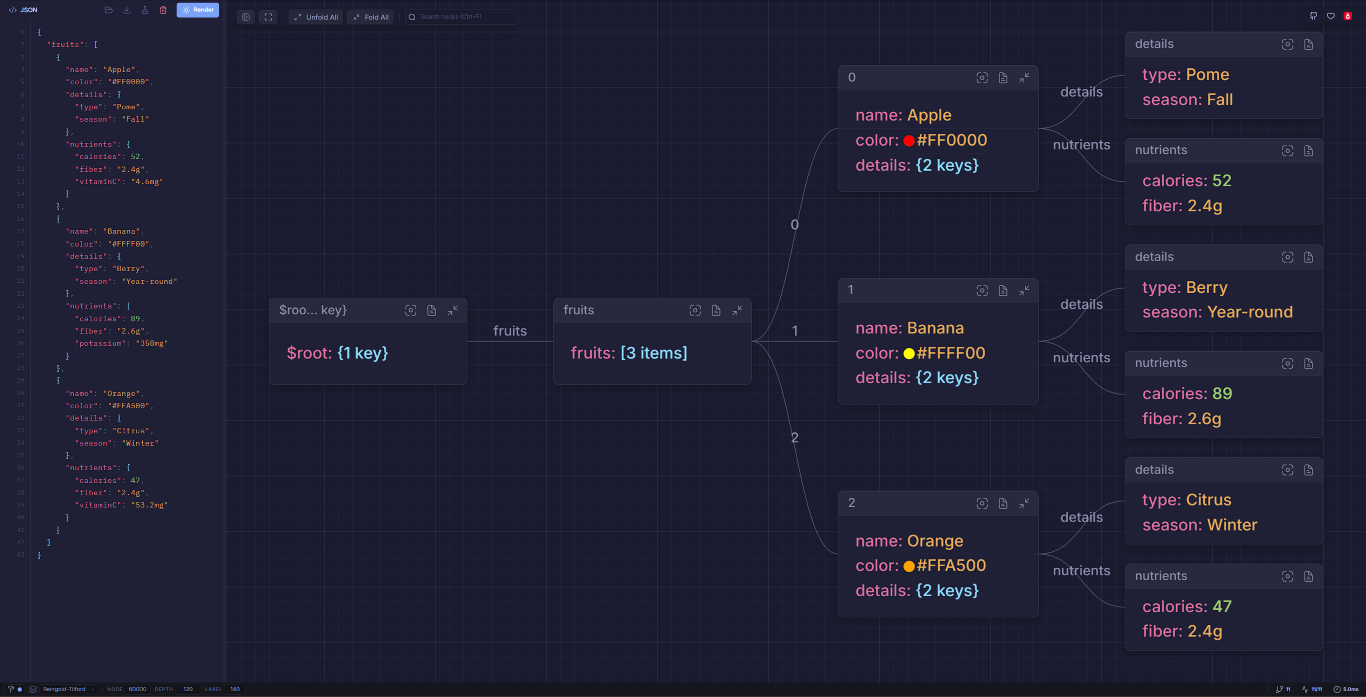Open the GitHub repository icon
The height and width of the screenshot is (697, 1366).
1313,16
